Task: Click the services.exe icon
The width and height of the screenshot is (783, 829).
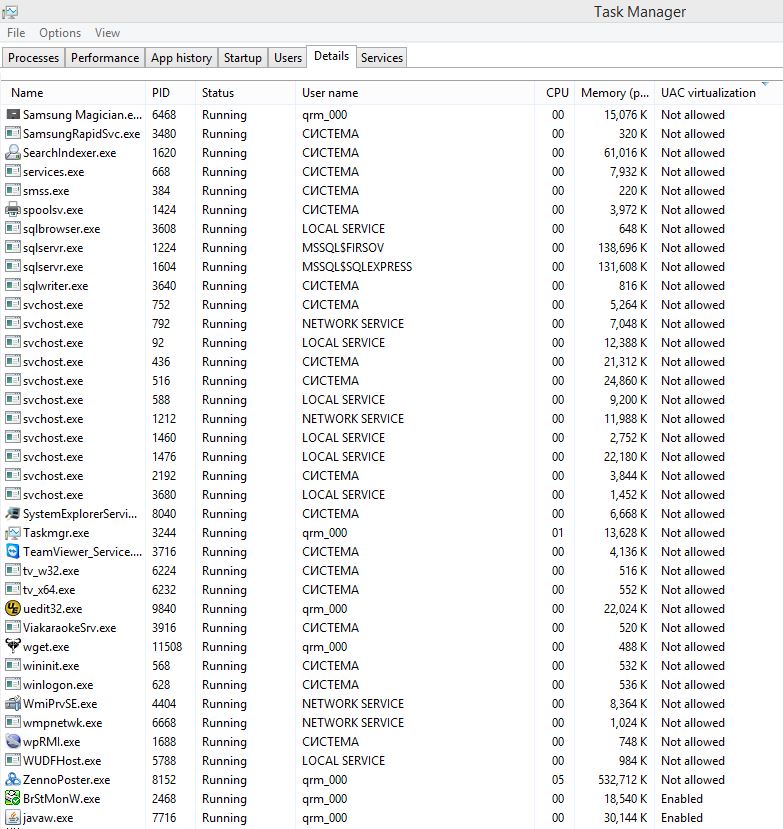Action: pos(13,172)
